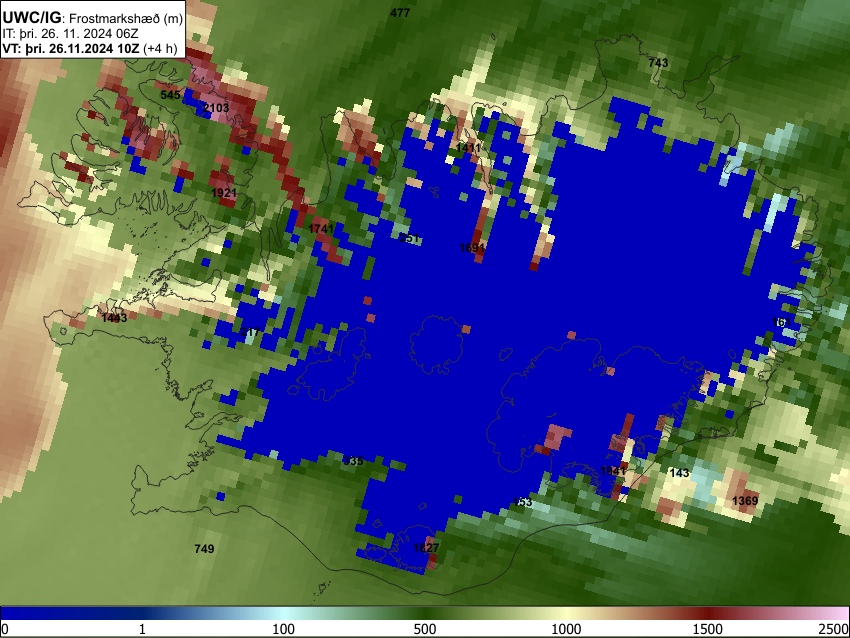850x638 pixels.
Task: Click the map value label 1411
Action: coord(468,147)
